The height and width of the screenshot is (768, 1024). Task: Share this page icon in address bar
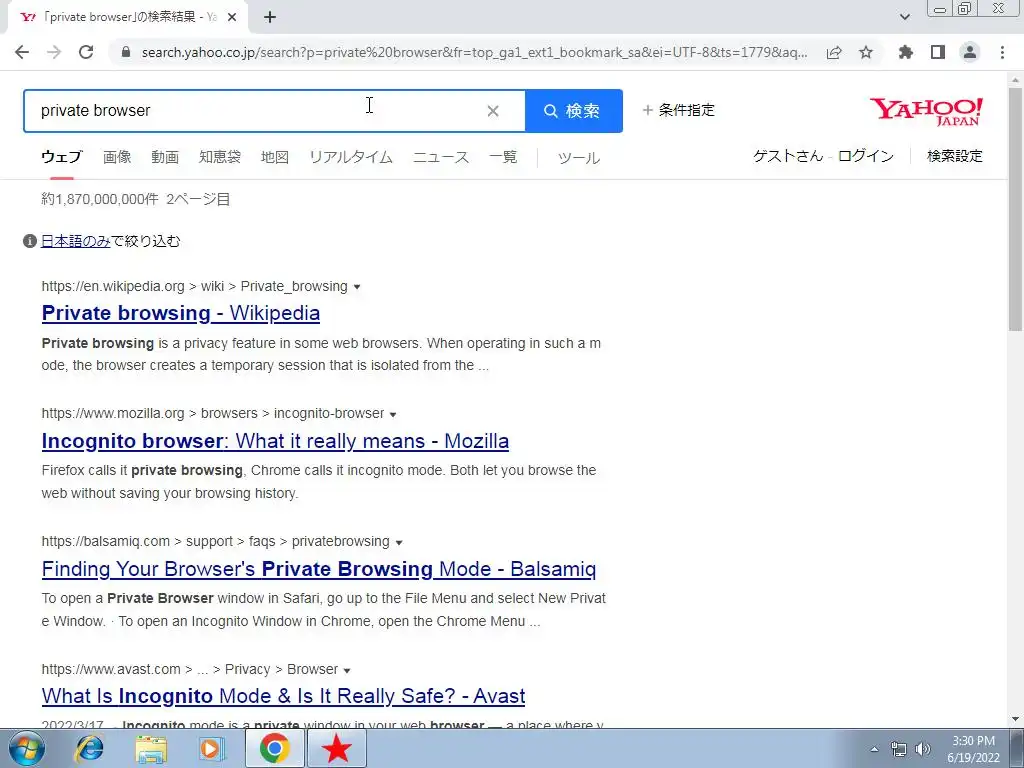pyautogui.click(x=834, y=52)
